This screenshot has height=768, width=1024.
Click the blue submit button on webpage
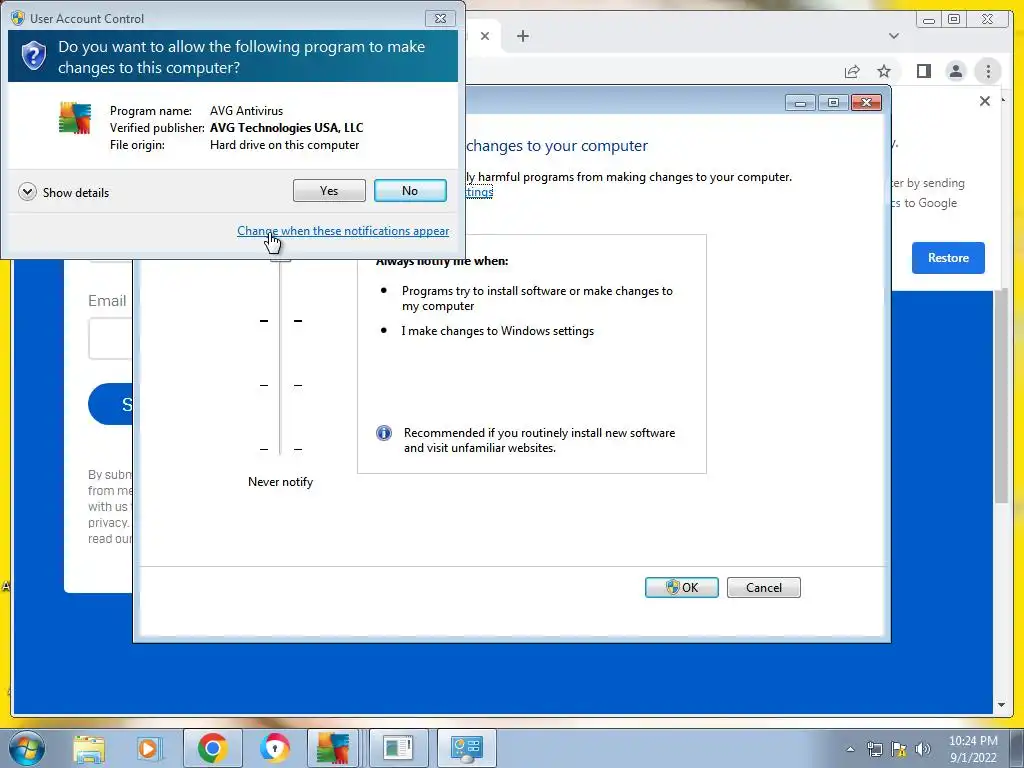[110, 404]
